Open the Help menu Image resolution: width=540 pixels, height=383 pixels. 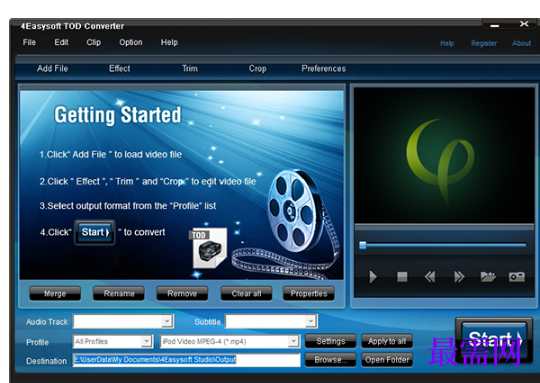pyautogui.click(x=169, y=42)
